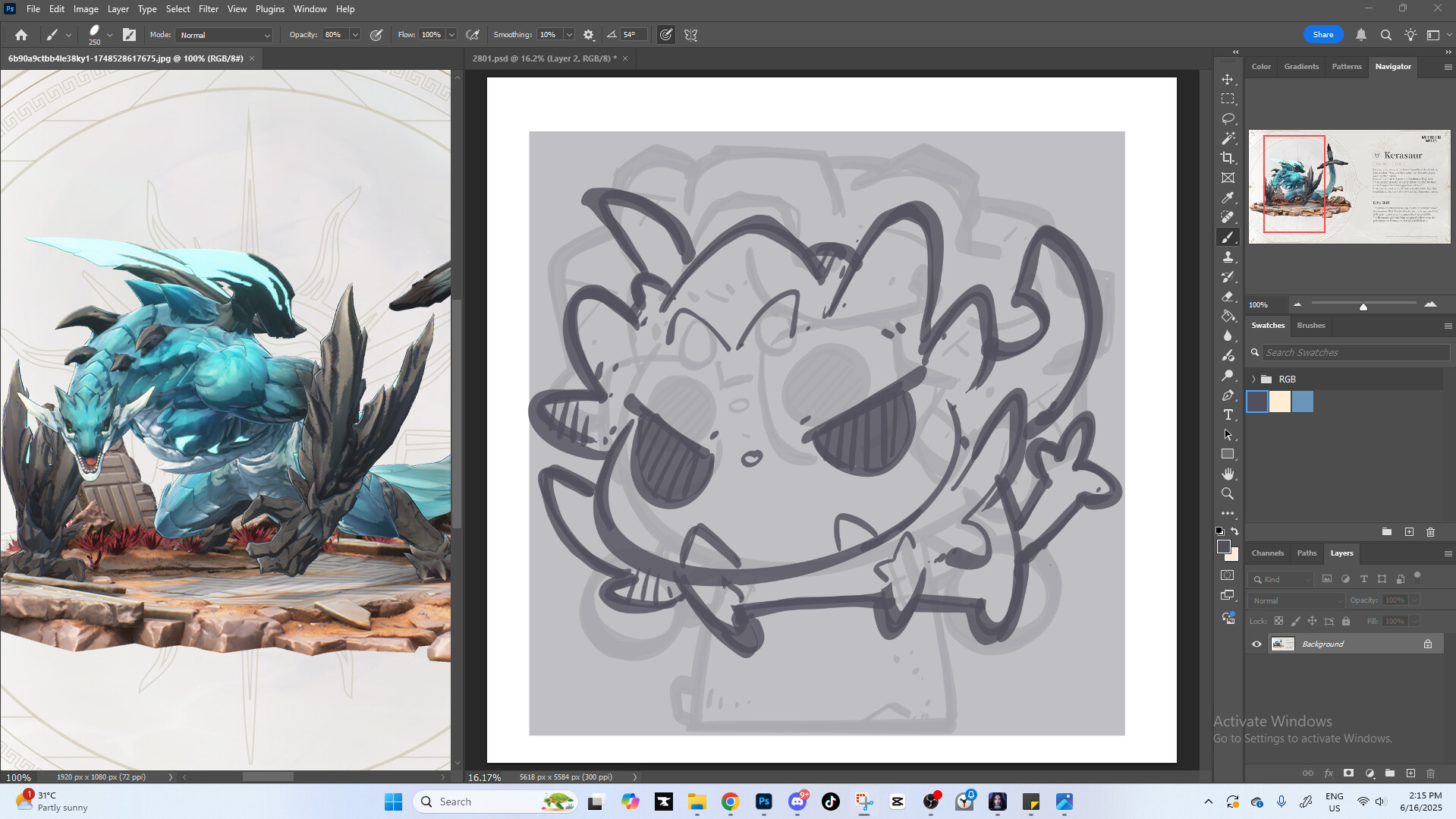Open the Swatches panel menu
The width and height of the screenshot is (1456, 819).
click(x=1448, y=326)
